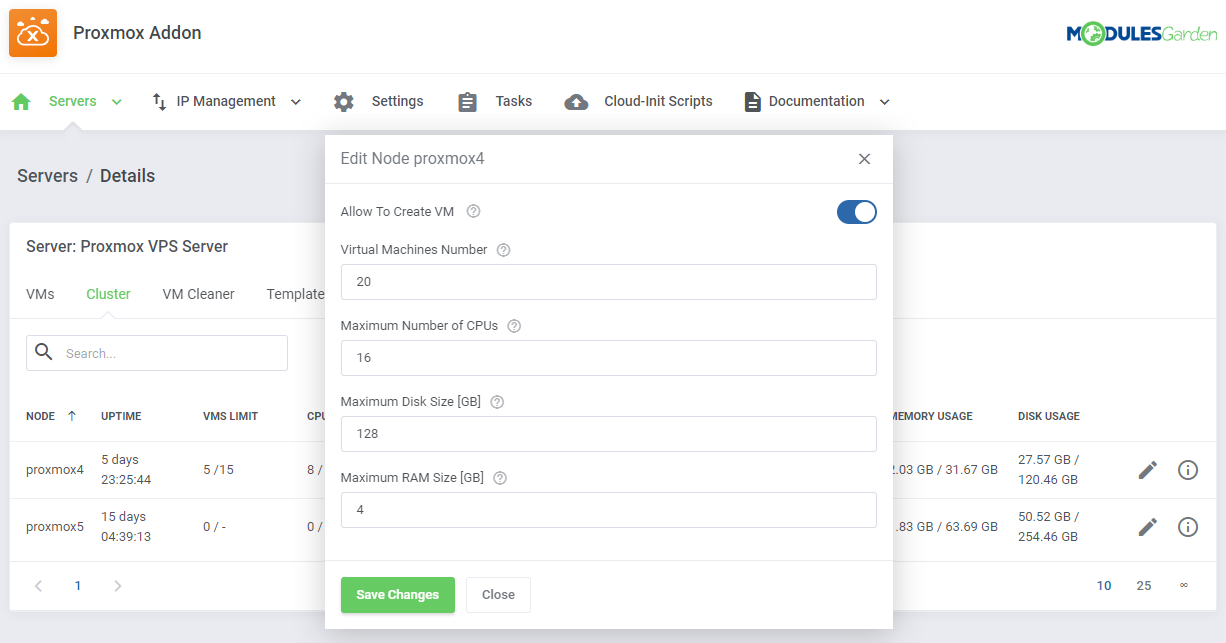
Task: Show 25 entries per page
Action: click(x=1144, y=586)
